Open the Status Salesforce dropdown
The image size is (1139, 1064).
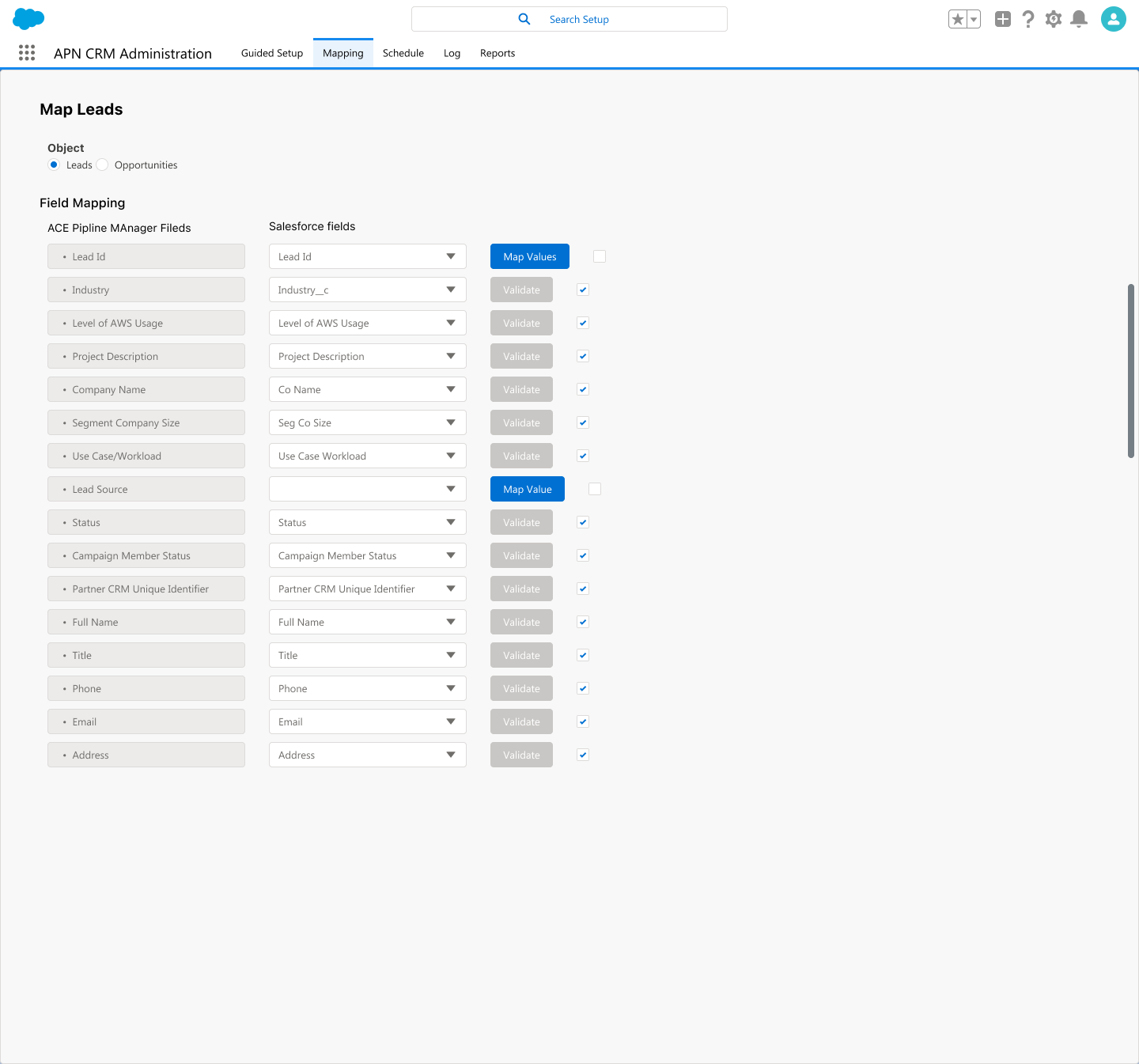pos(368,522)
